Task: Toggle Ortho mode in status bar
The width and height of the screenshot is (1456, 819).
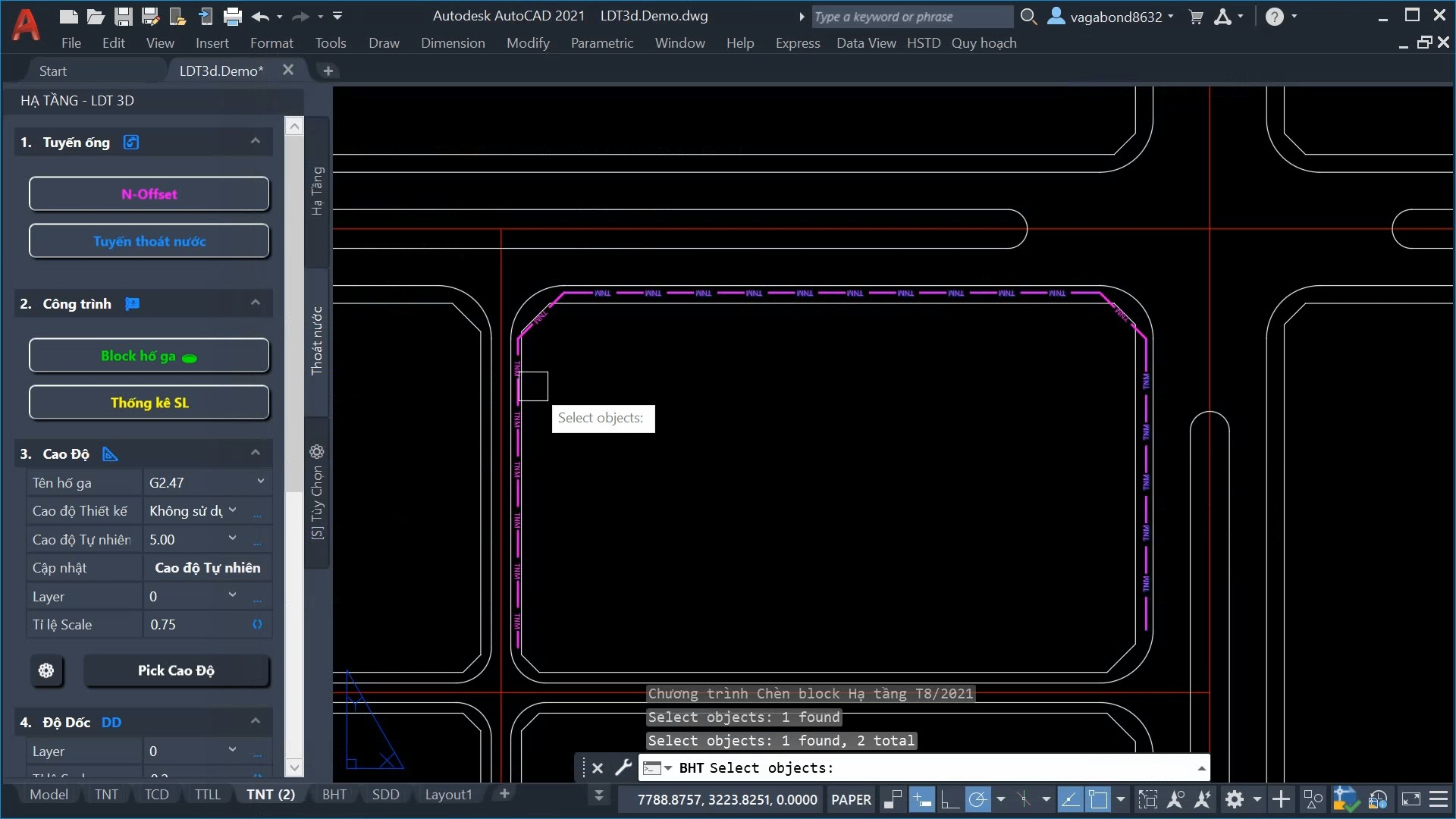Action: pos(949,799)
